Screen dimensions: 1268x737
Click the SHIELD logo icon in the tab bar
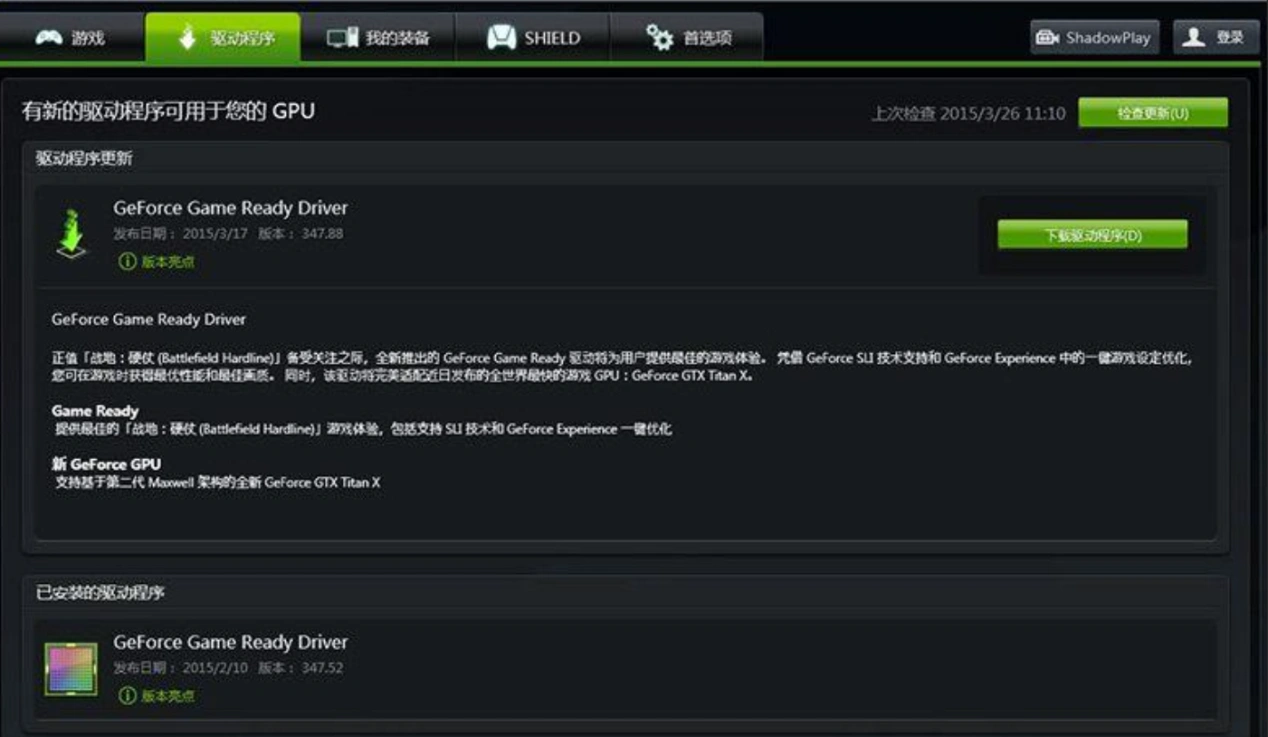point(501,38)
